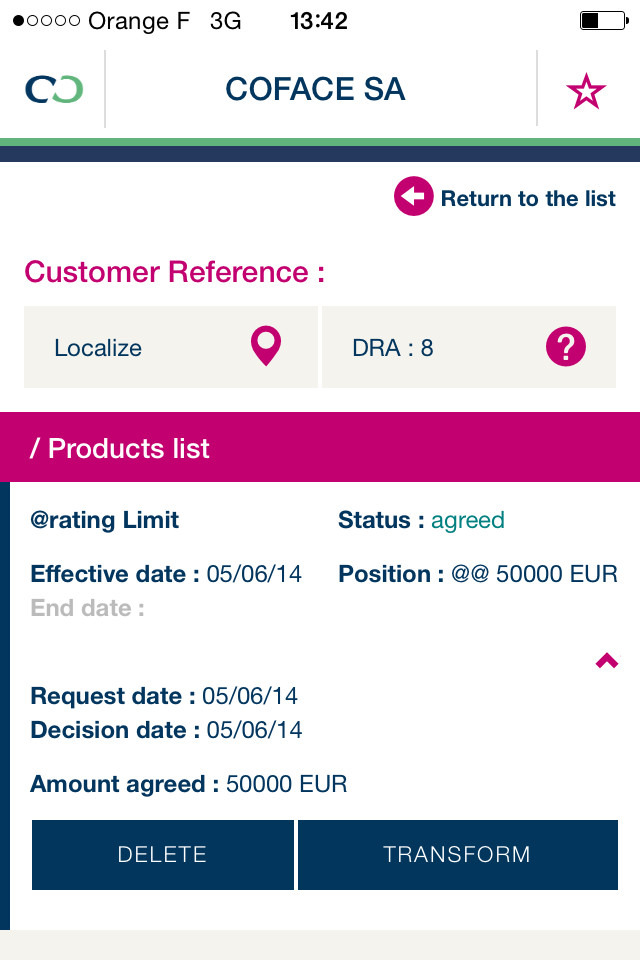Tap the Customer Reference heading
The height and width of the screenshot is (960, 640).
pyautogui.click(x=175, y=272)
